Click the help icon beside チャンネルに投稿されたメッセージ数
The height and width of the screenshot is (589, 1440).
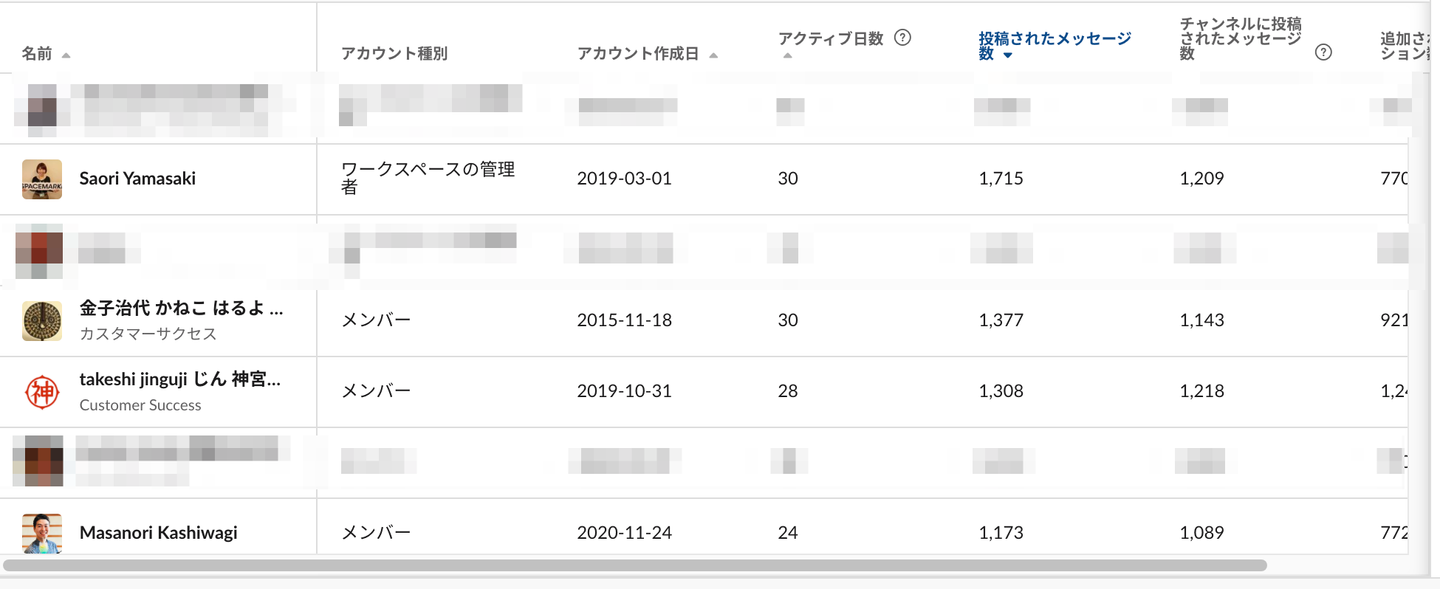point(1323,53)
